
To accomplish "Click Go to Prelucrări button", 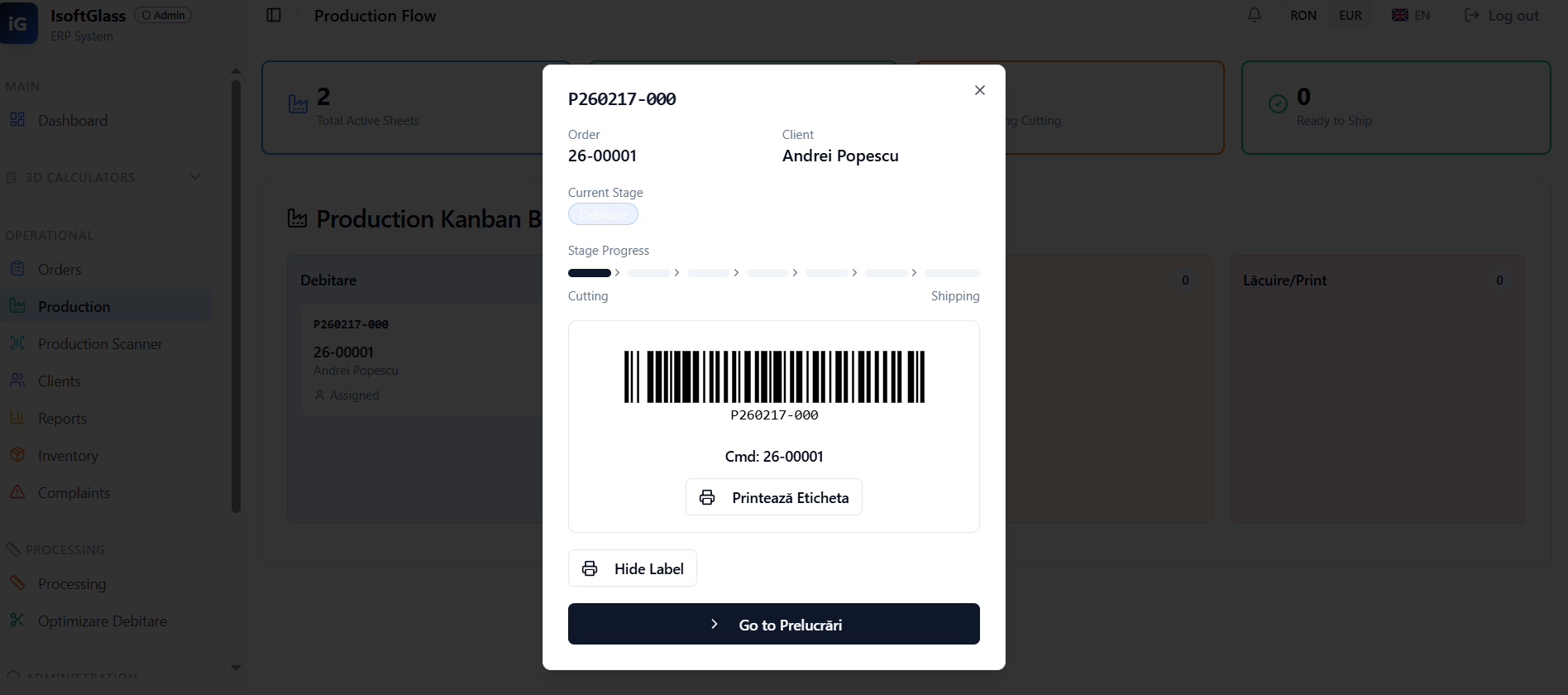I will tap(773, 625).
